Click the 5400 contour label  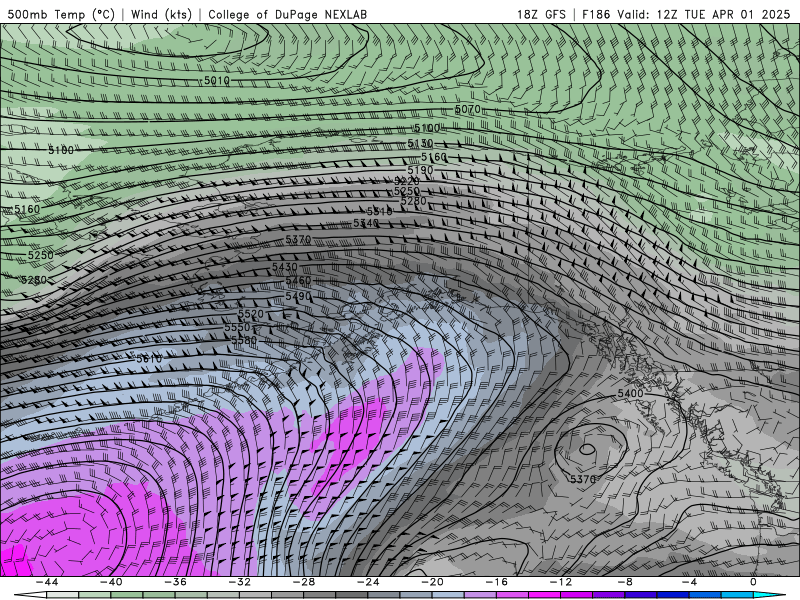[630, 393]
